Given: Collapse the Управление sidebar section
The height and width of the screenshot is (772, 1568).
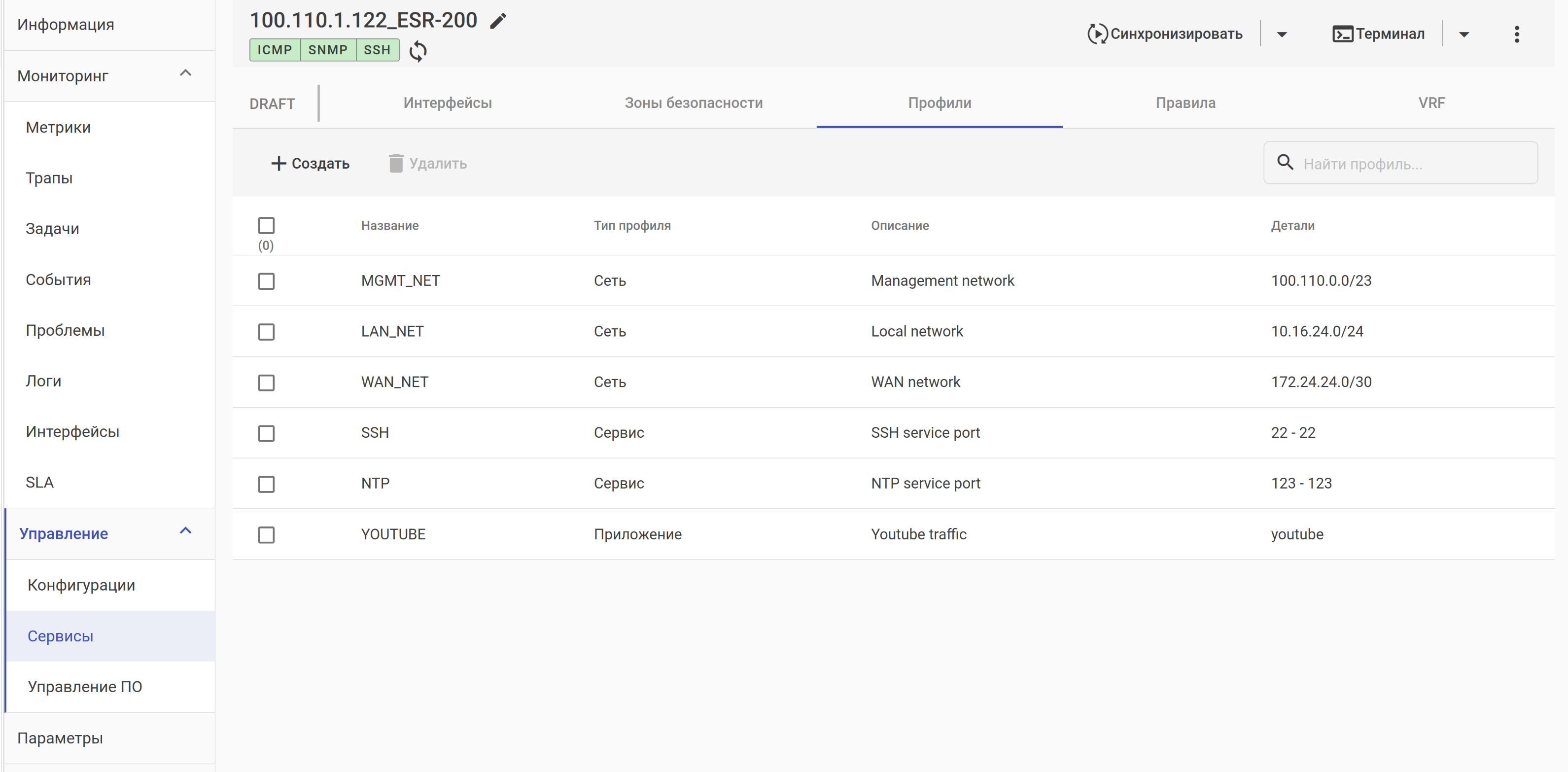Looking at the screenshot, I should point(186,531).
